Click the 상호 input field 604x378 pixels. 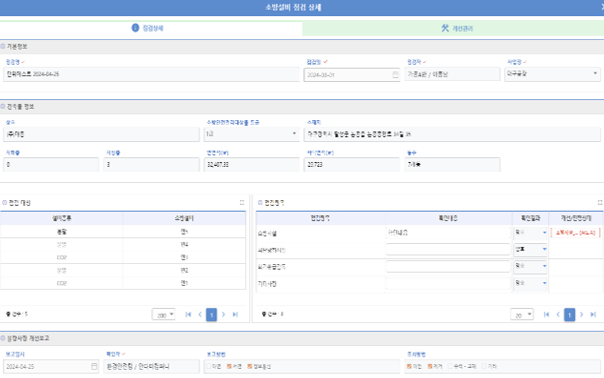click(101, 134)
